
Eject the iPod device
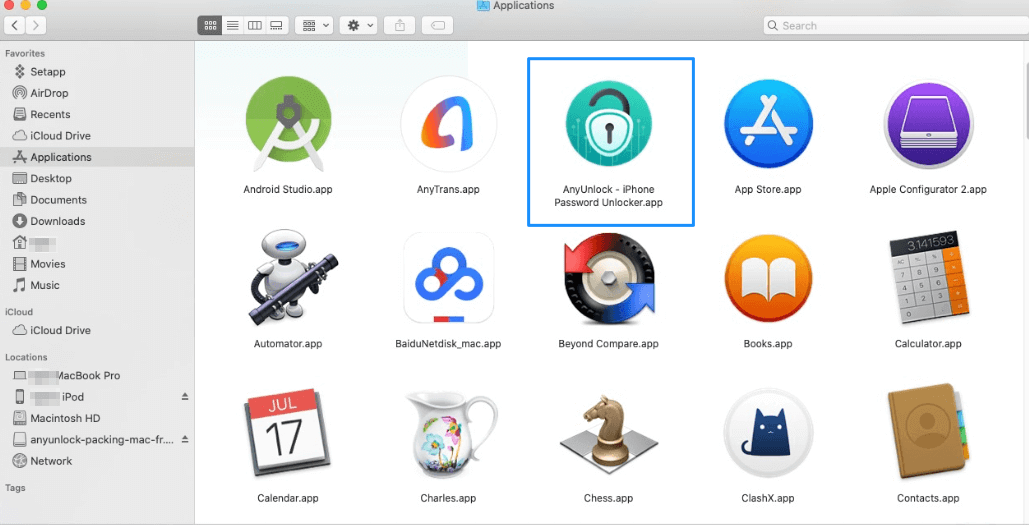click(185, 396)
